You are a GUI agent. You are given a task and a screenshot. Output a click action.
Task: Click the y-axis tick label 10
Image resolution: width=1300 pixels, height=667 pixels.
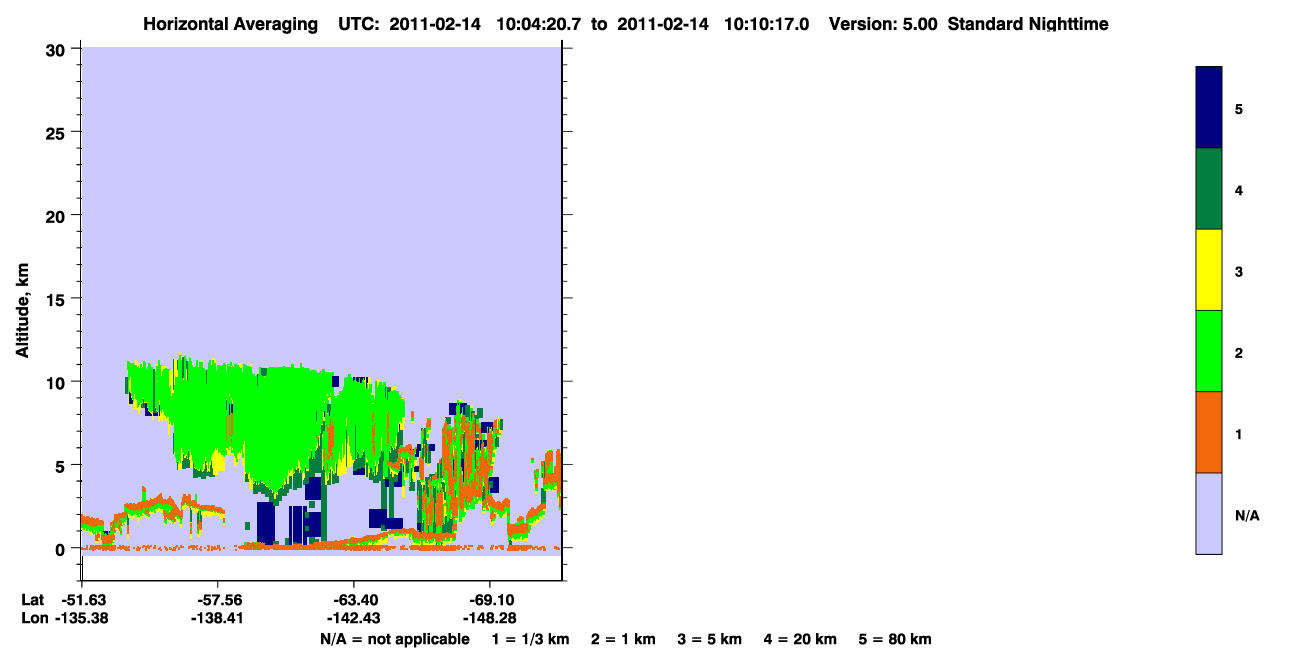point(58,383)
